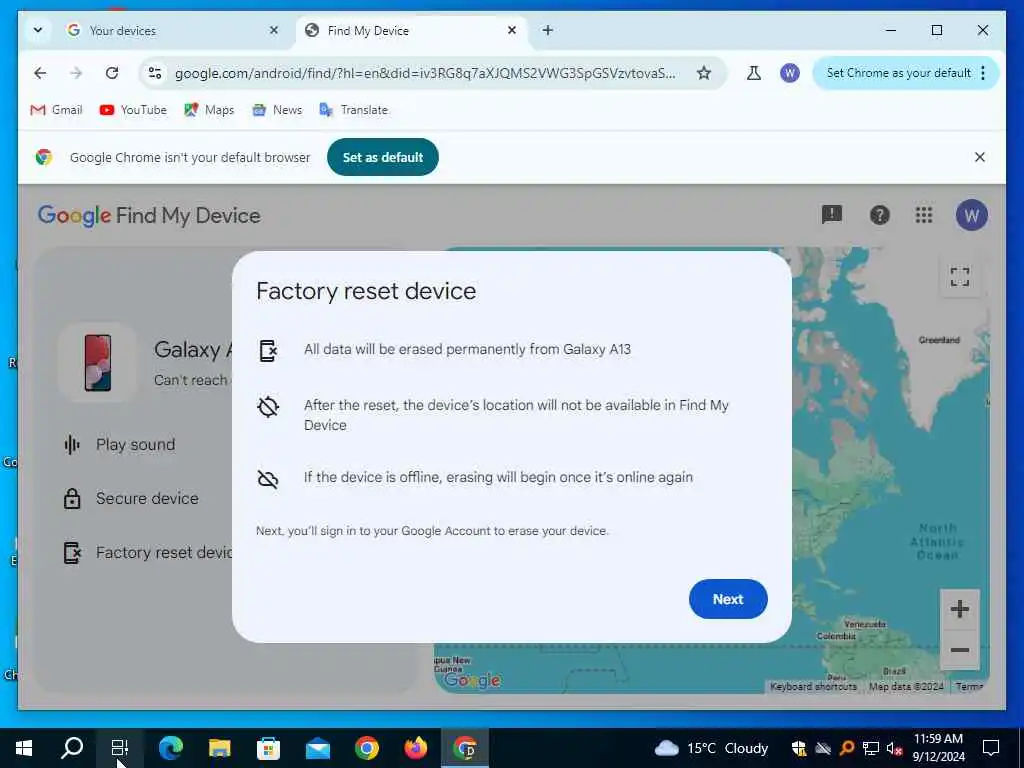
Task: Open Windows taskbar search
Action: coord(72,748)
